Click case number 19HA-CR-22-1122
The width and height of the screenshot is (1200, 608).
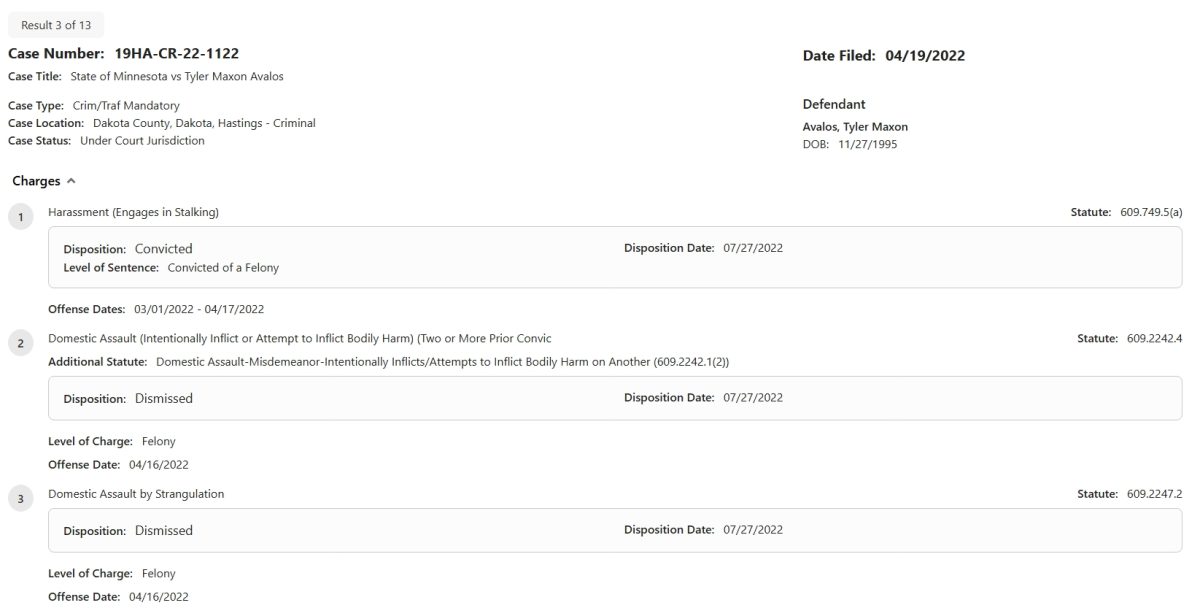point(176,54)
